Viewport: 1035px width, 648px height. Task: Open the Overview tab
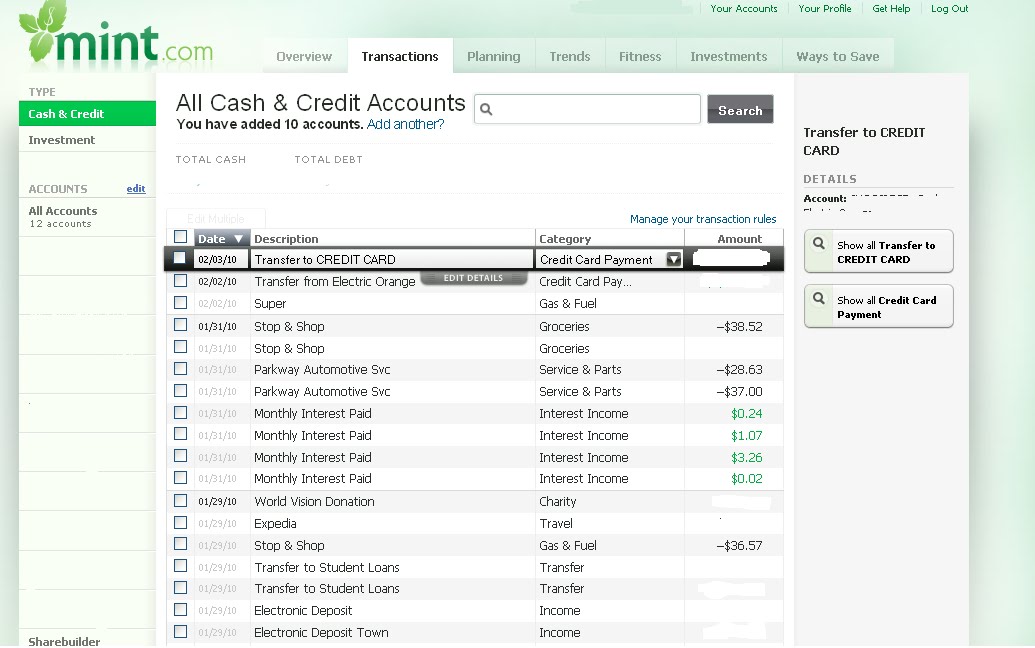tap(304, 56)
